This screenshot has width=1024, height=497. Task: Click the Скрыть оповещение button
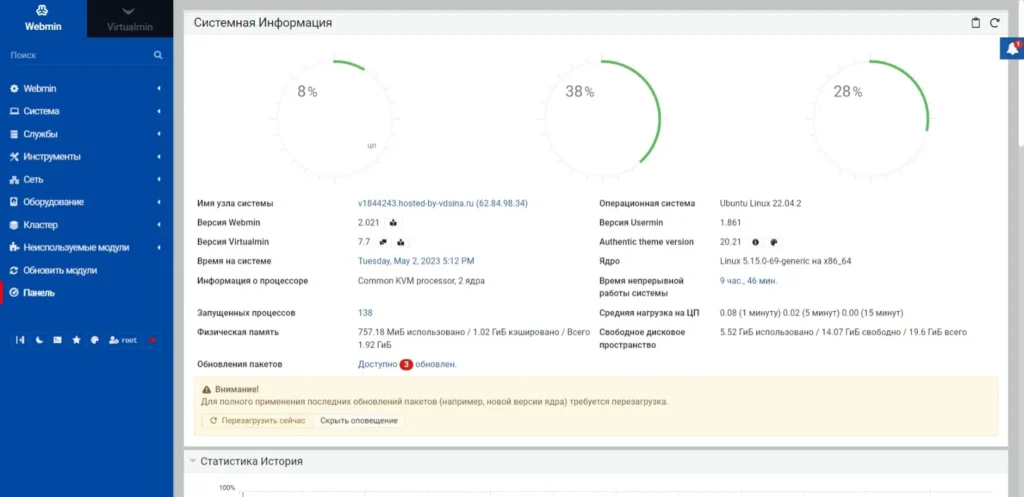pyautogui.click(x=359, y=421)
